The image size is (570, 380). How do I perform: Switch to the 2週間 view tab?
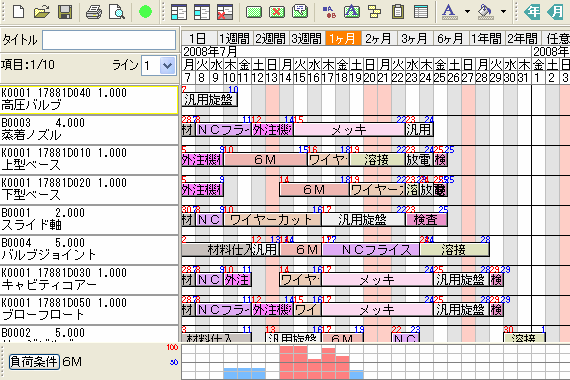[x=270, y=38]
